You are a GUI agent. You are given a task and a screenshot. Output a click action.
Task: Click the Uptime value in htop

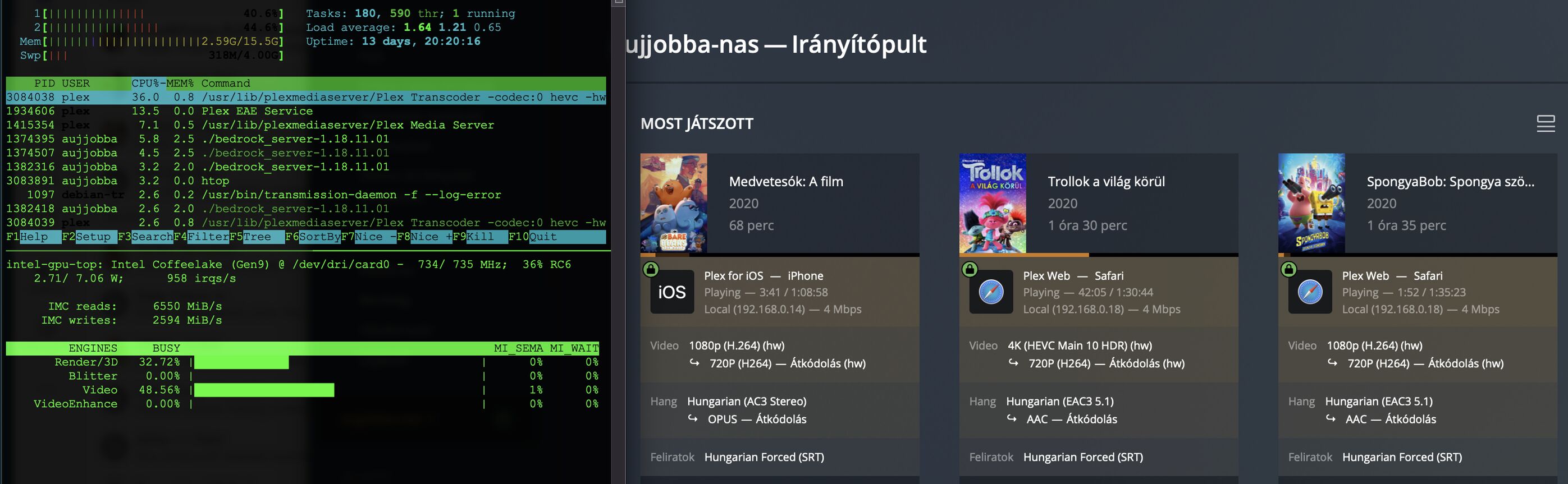421,42
